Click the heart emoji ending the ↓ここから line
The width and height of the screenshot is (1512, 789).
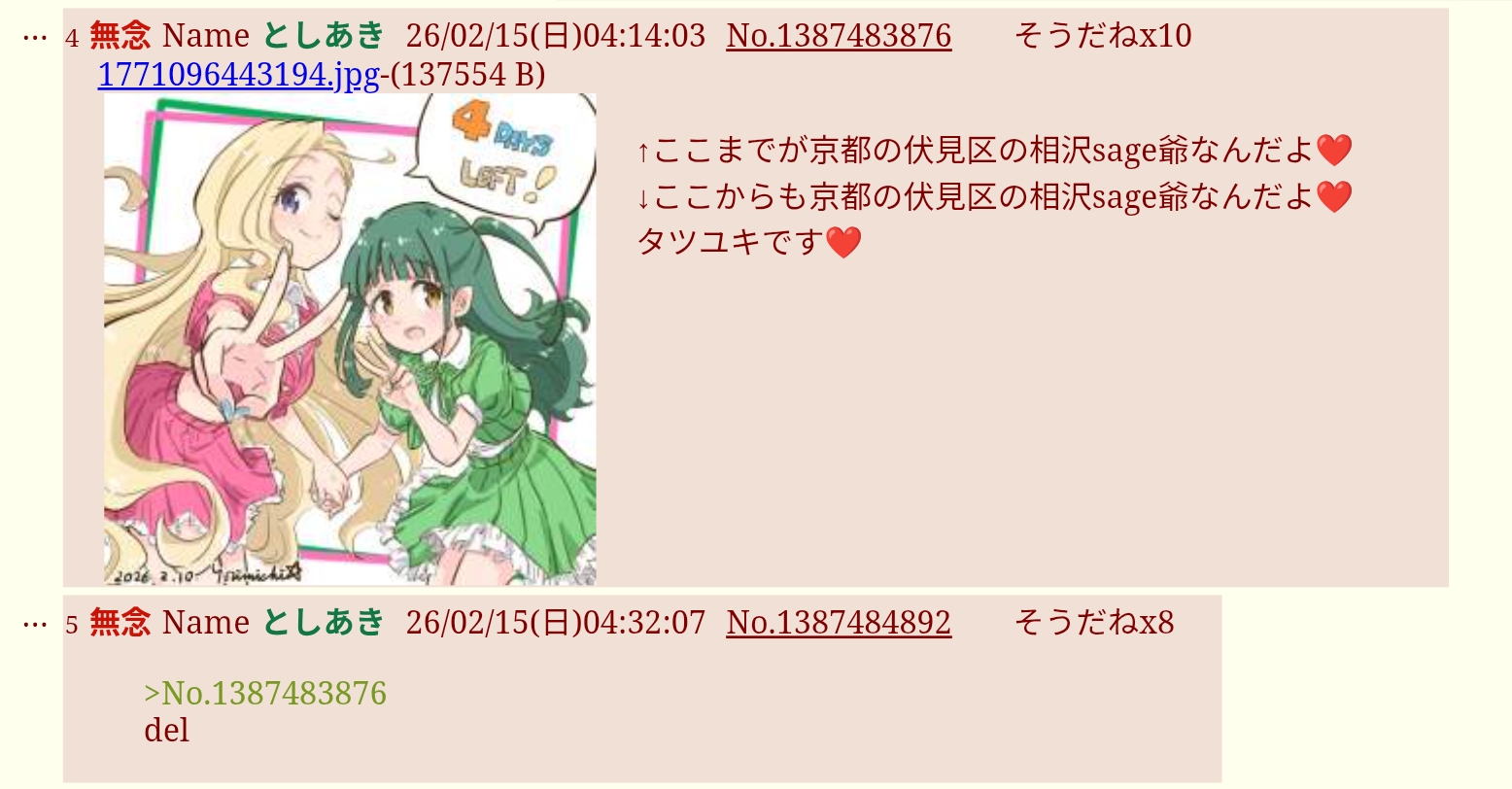point(1333,196)
